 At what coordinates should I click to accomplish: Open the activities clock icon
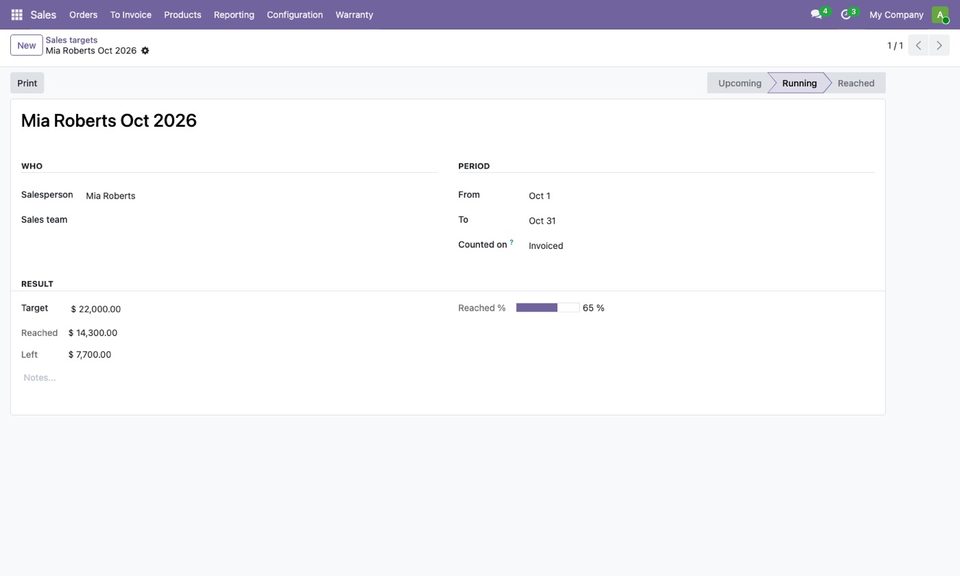(x=846, y=14)
